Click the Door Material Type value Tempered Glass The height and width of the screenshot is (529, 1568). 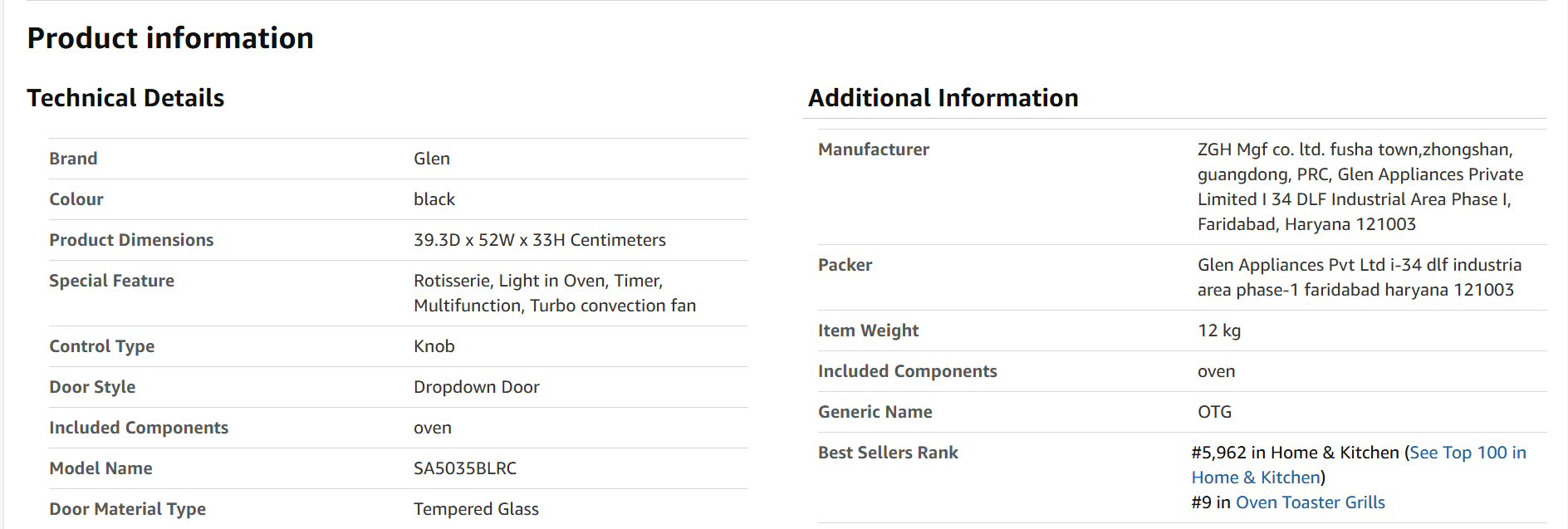477,509
